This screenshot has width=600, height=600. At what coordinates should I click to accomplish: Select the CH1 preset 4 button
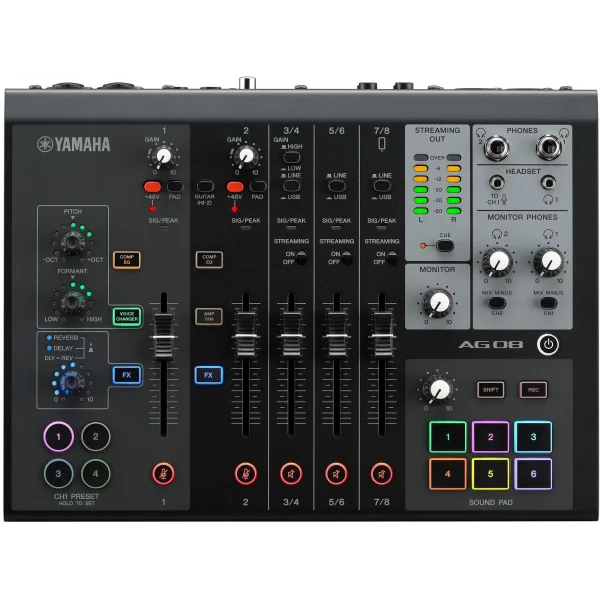point(95,473)
